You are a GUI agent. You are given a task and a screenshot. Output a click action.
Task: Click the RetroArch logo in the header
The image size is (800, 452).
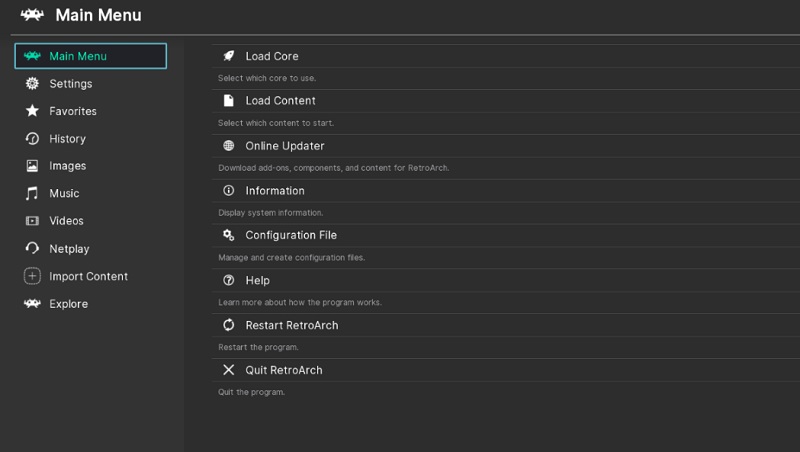31,15
